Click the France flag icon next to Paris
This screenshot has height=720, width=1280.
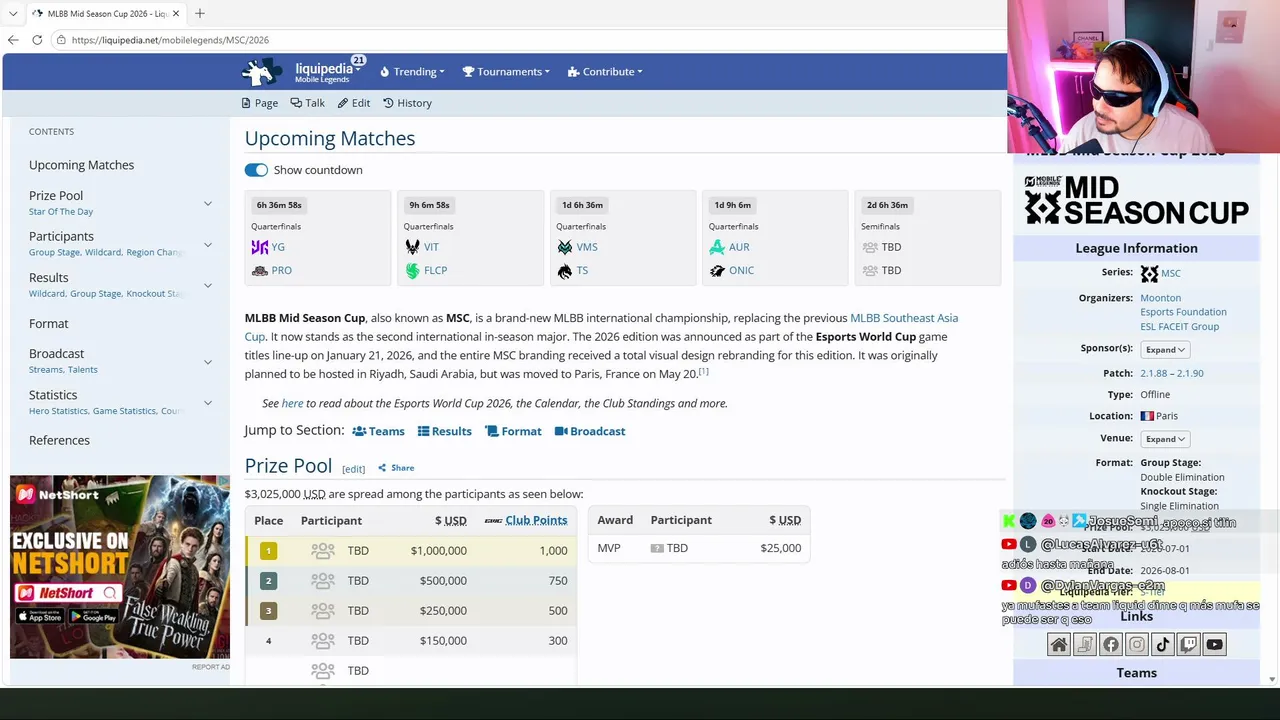click(1147, 416)
